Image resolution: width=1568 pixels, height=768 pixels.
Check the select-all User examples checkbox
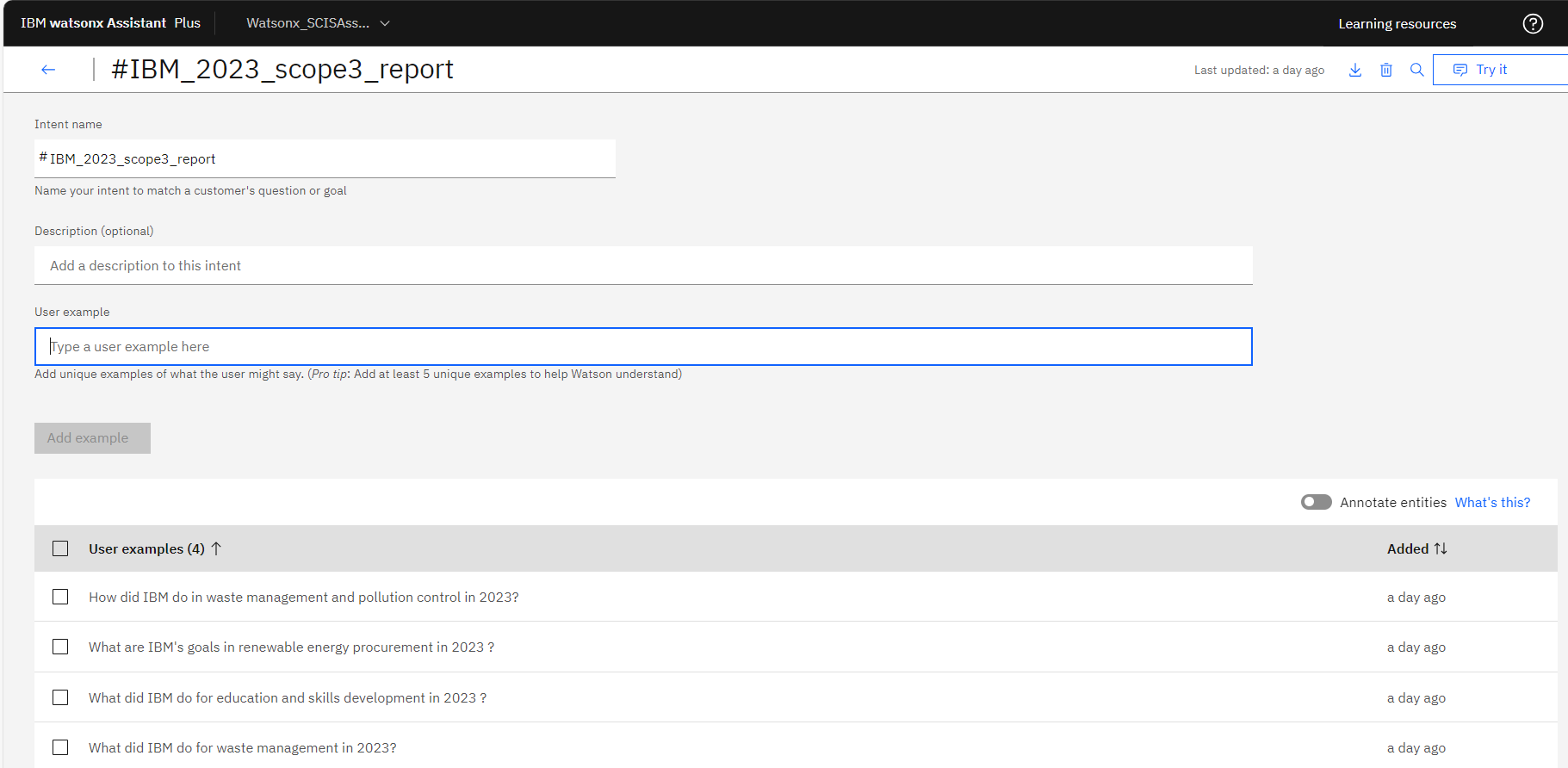click(60, 548)
